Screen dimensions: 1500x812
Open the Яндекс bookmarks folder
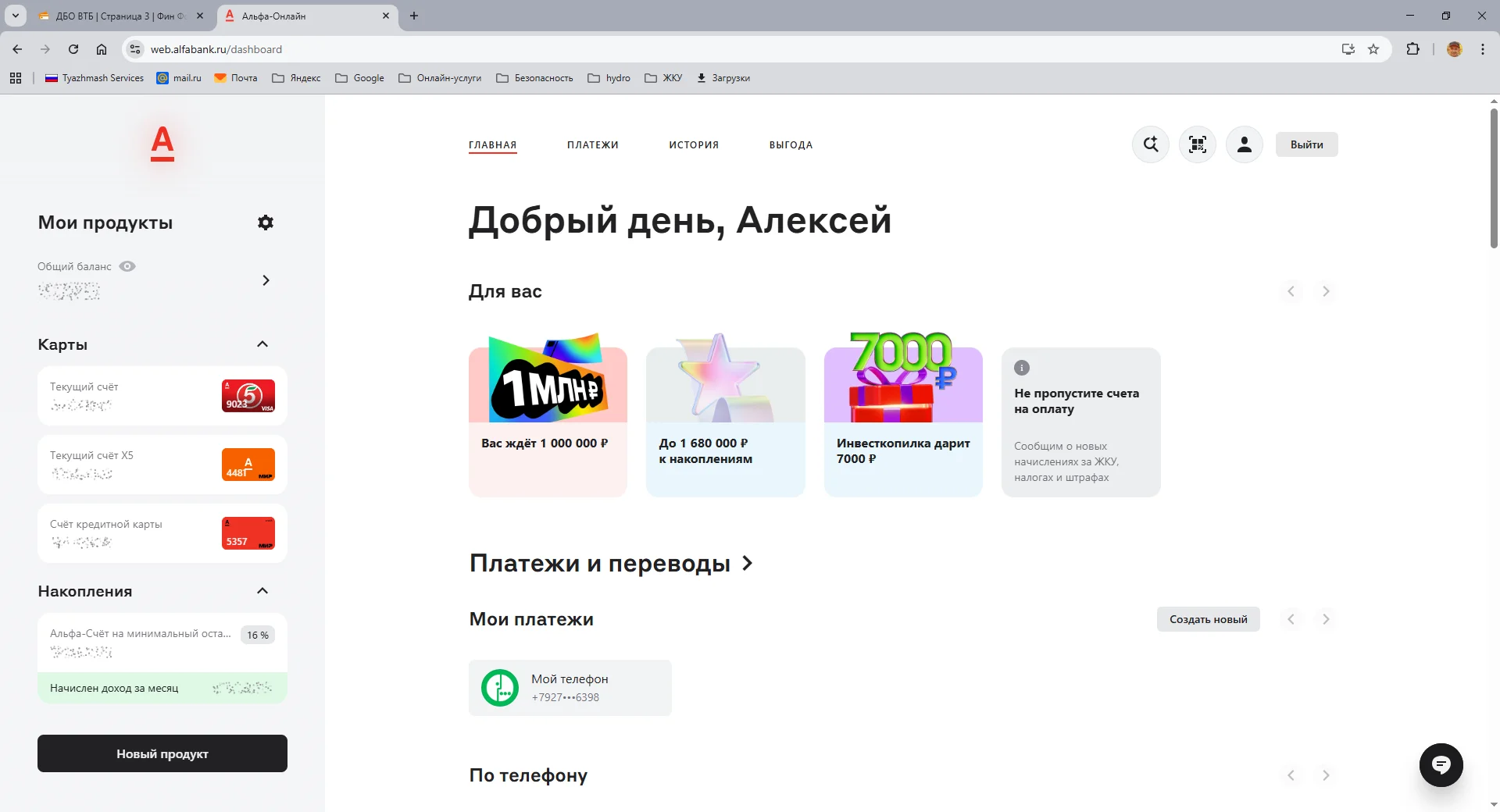click(296, 78)
